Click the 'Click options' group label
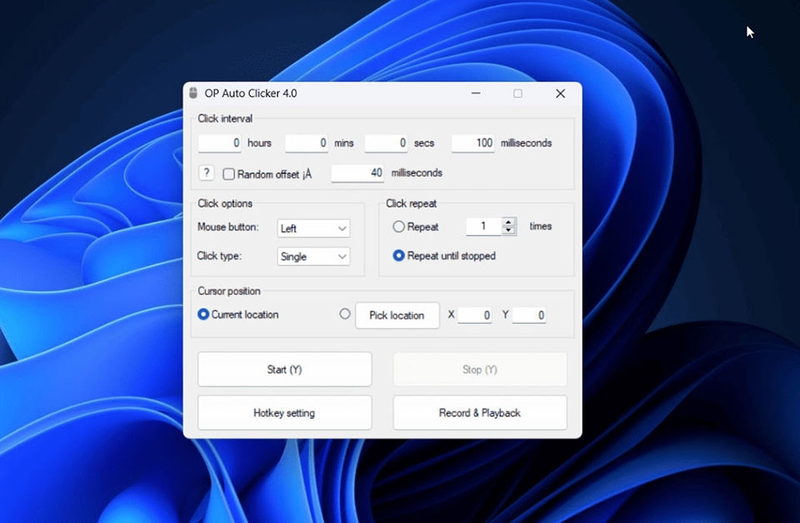The width and height of the screenshot is (800, 523). click(x=225, y=203)
